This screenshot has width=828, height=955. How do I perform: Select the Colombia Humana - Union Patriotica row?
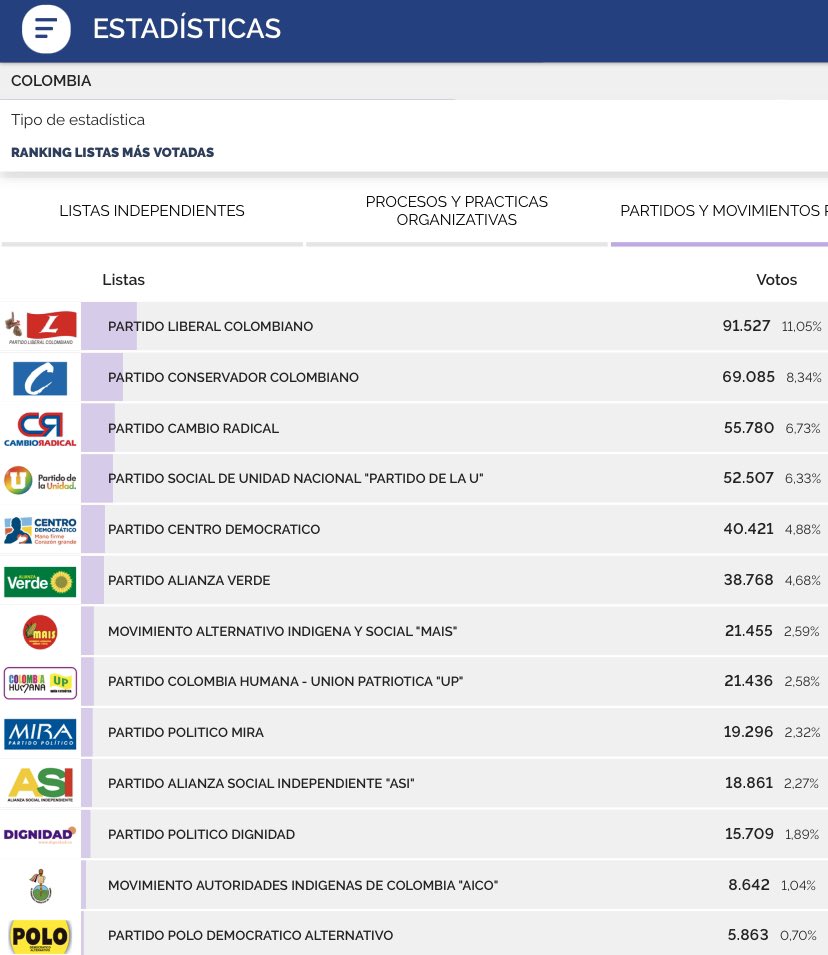point(455,682)
